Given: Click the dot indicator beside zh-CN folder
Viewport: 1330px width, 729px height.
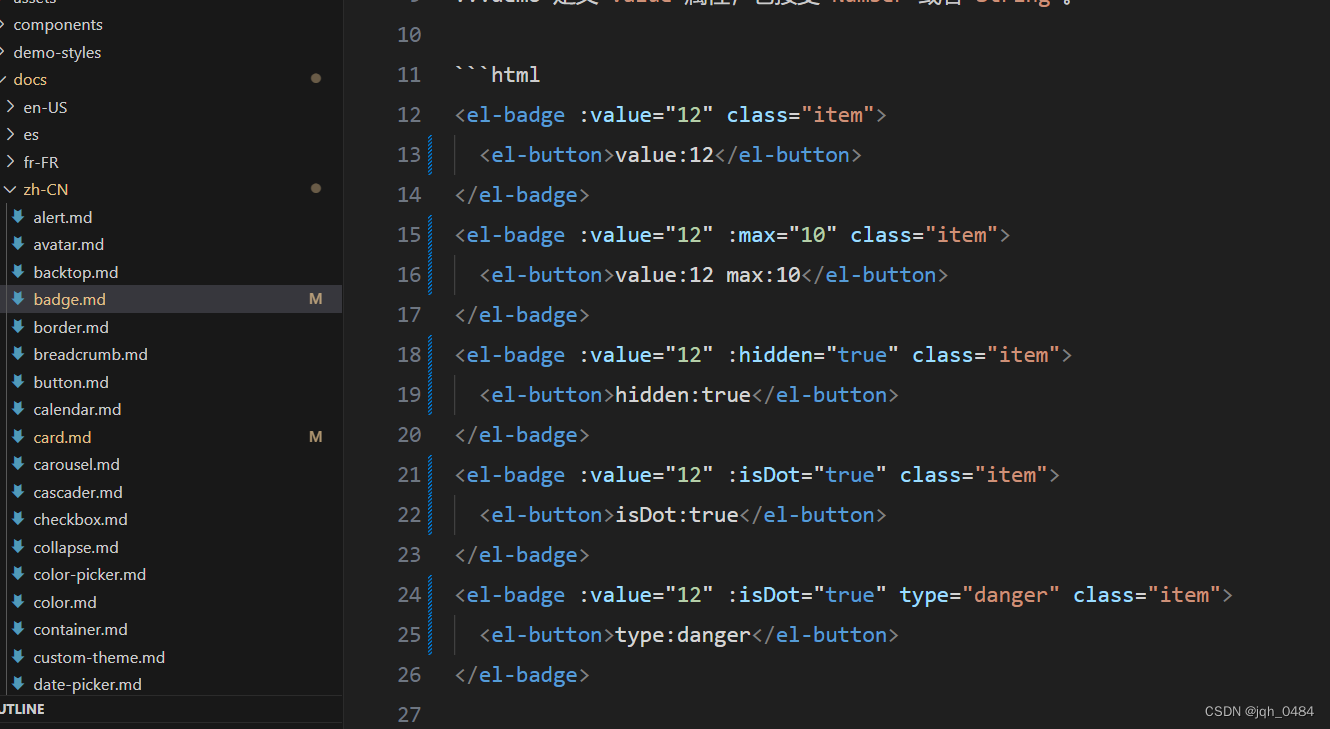Looking at the screenshot, I should click(316, 188).
